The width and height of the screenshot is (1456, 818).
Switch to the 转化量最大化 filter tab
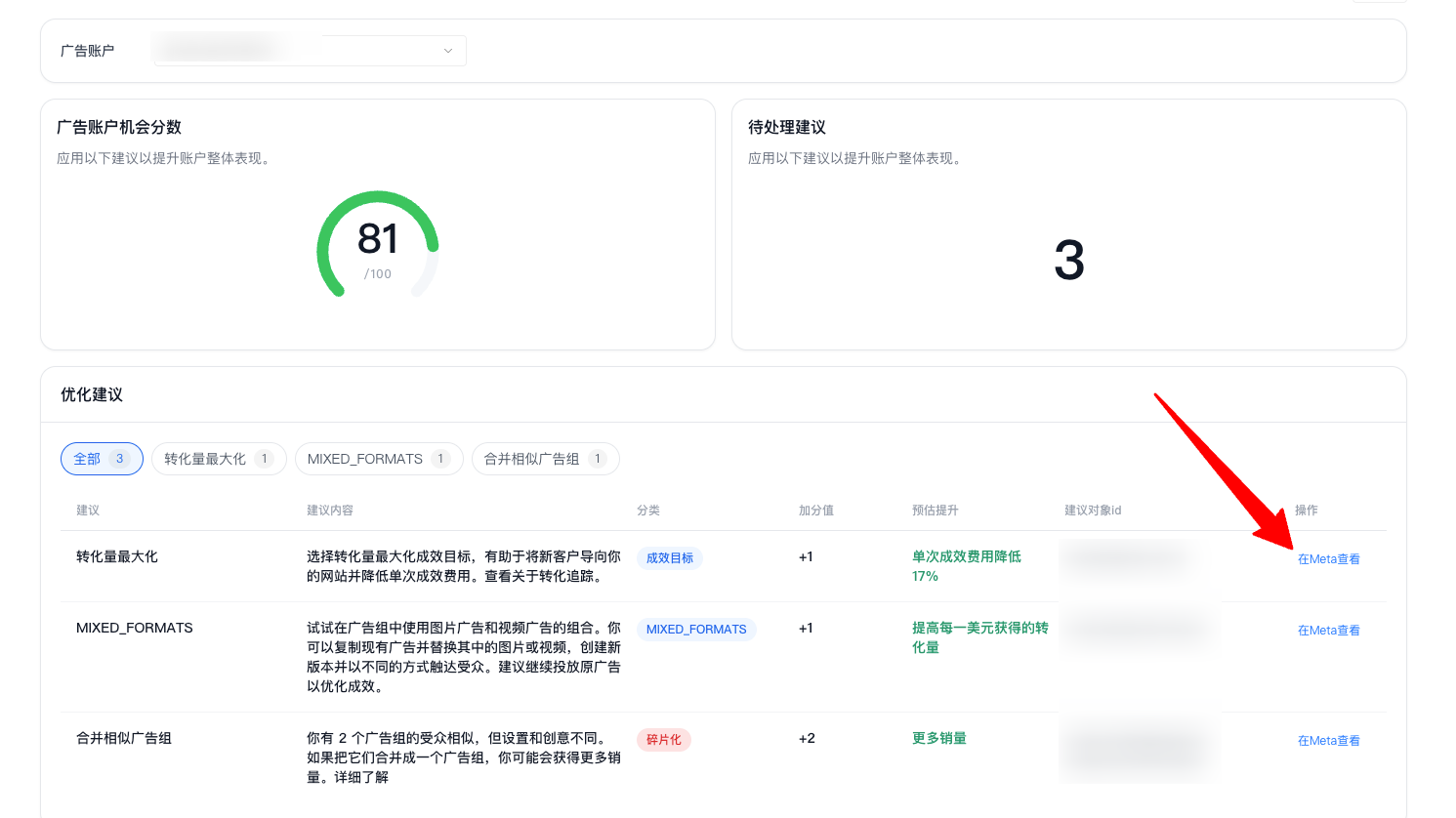pyautogui.click(x=219, y=459)
